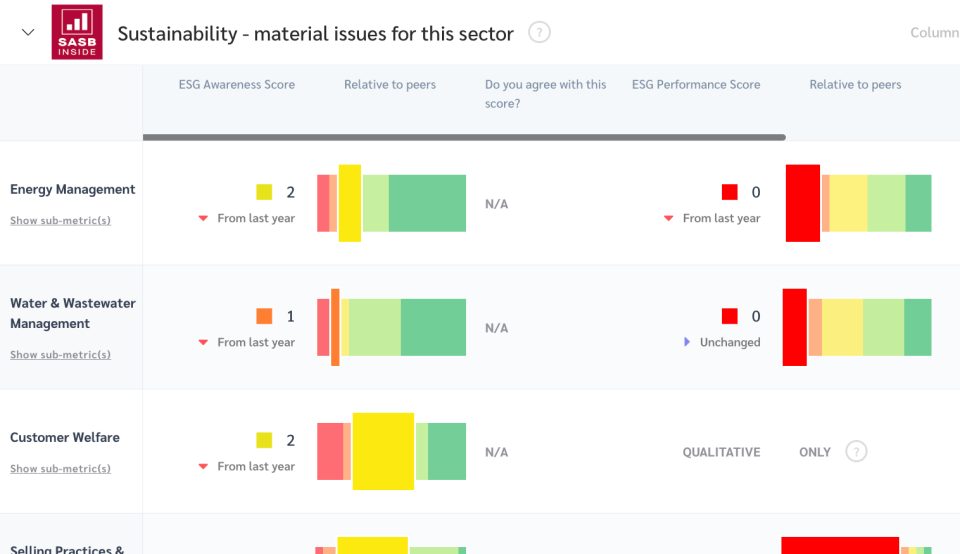
Task: Click Energy Management awareness peer comparison bar
Action: point(391,203)
